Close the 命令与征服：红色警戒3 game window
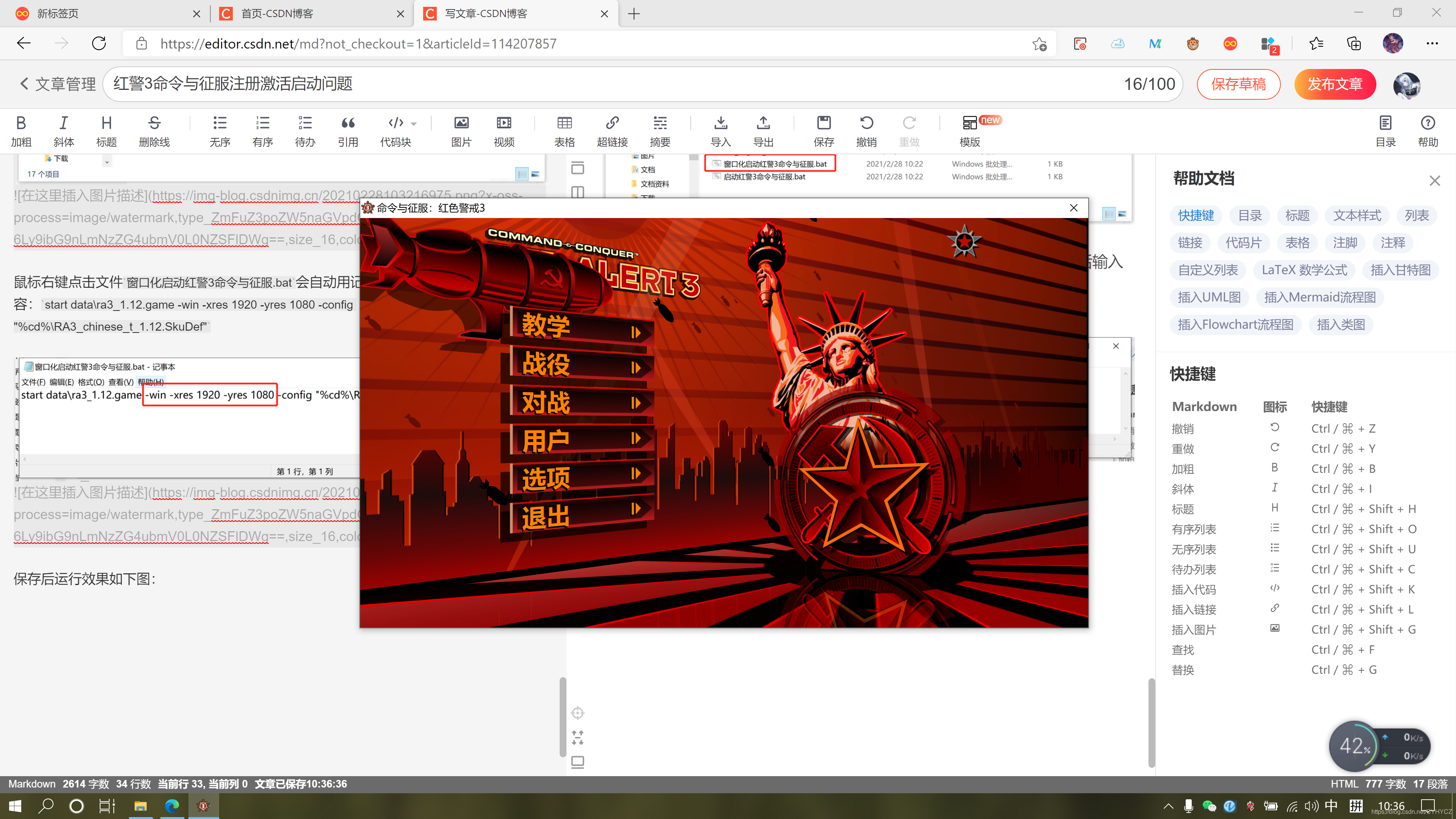1456x819 pixels. pos(1073,208)
